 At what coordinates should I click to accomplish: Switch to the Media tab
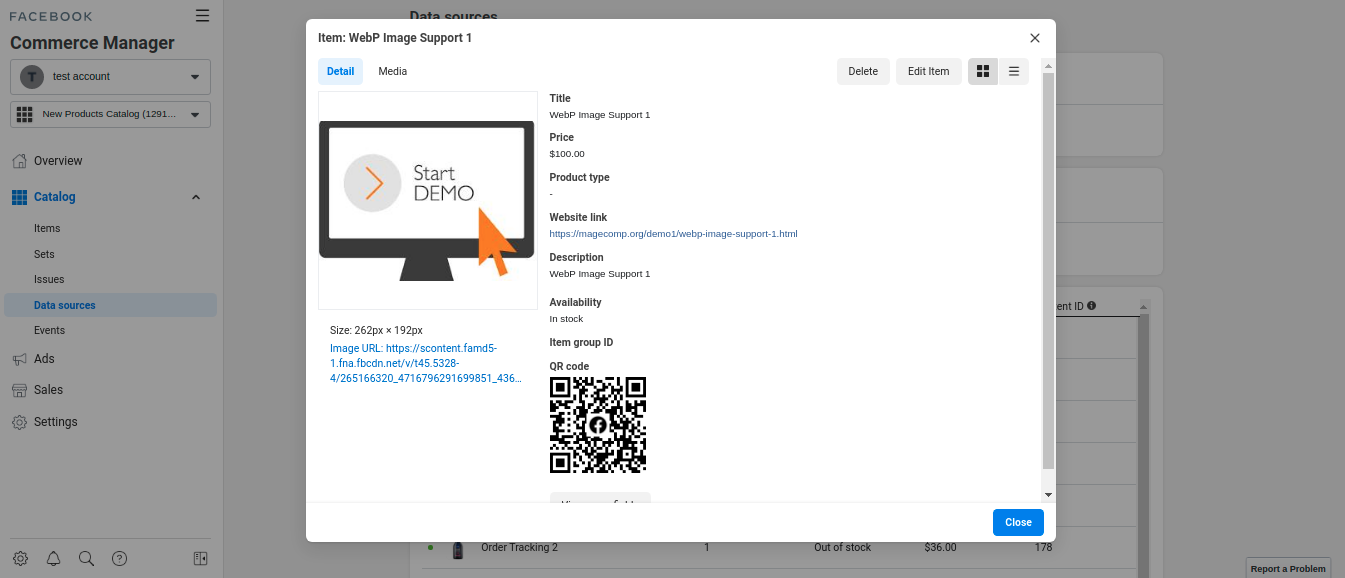[392, 71]
